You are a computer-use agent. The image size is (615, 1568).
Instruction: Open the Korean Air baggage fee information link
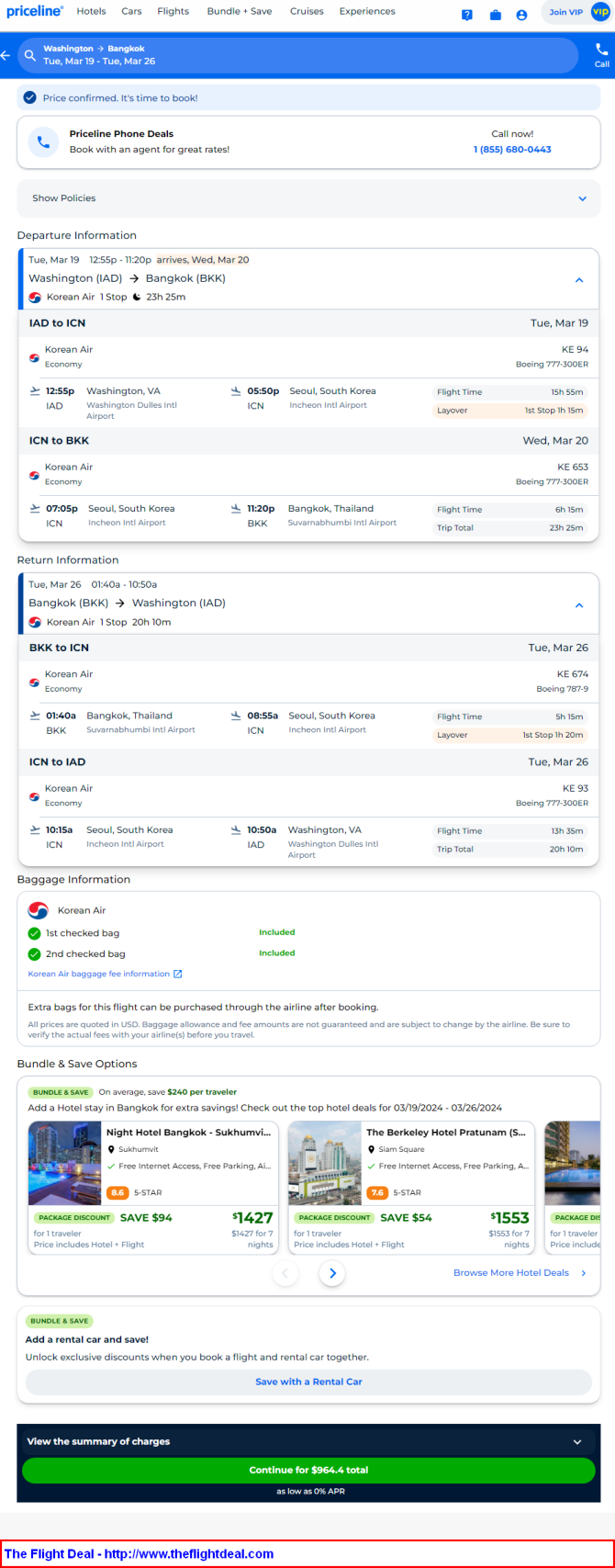coord(98,974)
